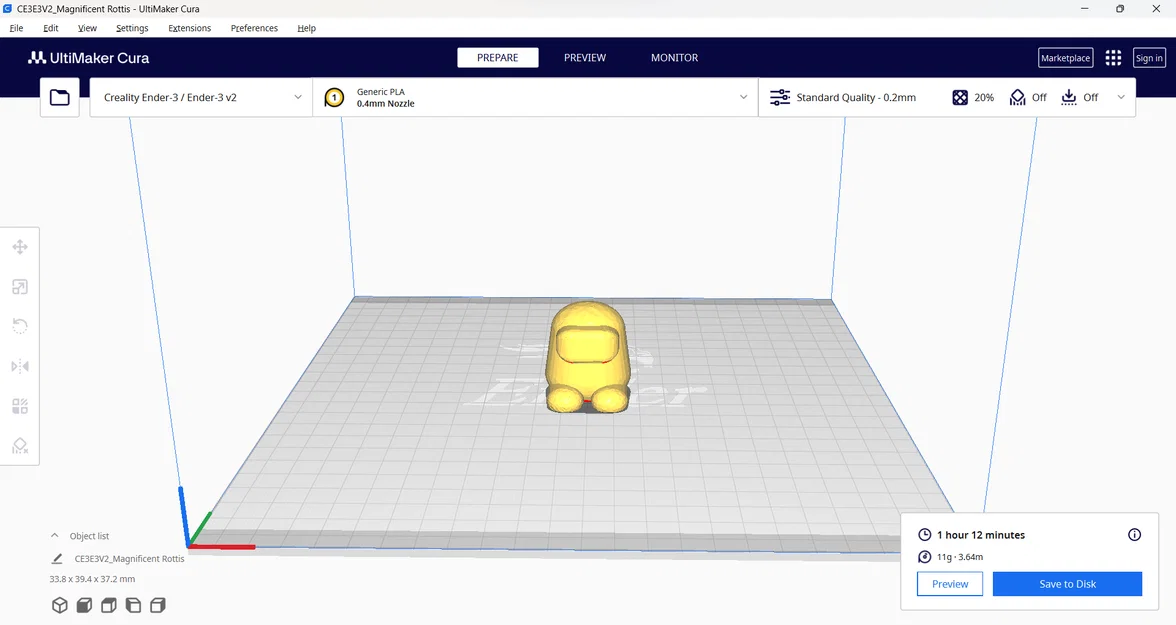The width and height of the screenshot is (1176, 625).
Task: Select the Mirror tool
Action: (20, 366)
